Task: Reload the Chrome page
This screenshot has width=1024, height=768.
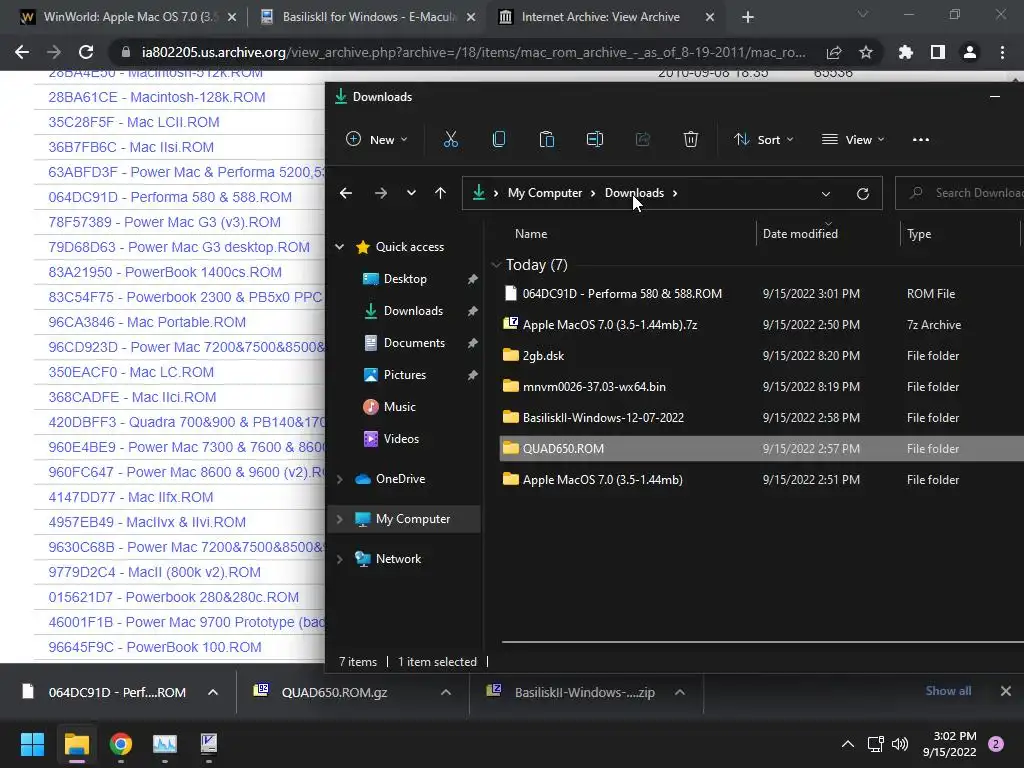Action: tap(86, 52)
